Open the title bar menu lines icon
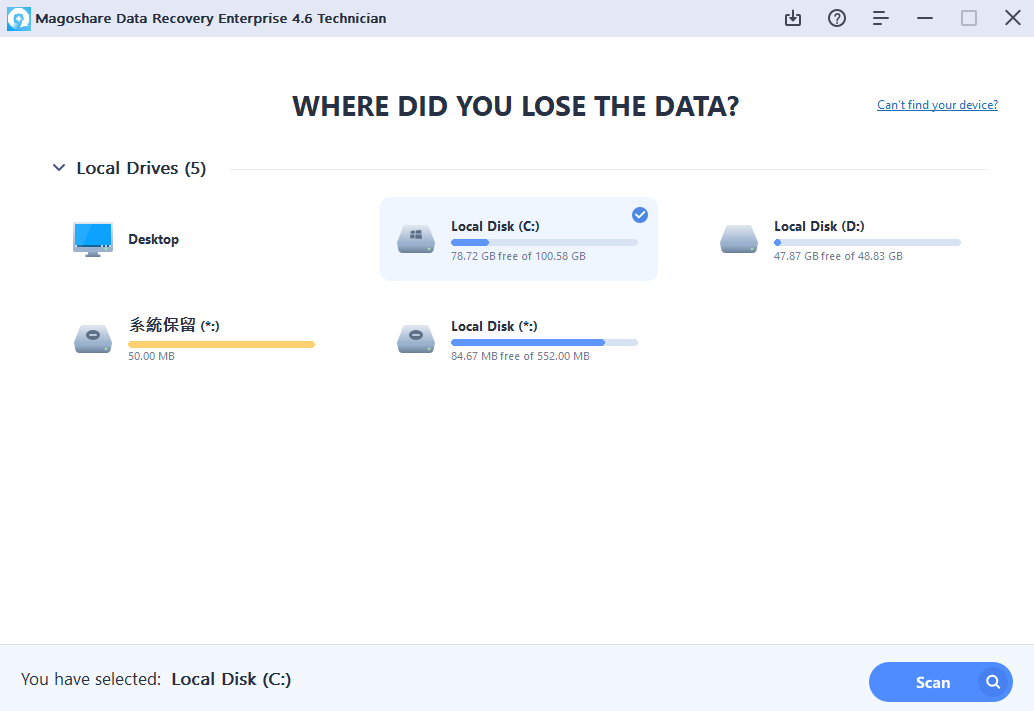This screenshot has width=1034, height=711. click(881, 18)
